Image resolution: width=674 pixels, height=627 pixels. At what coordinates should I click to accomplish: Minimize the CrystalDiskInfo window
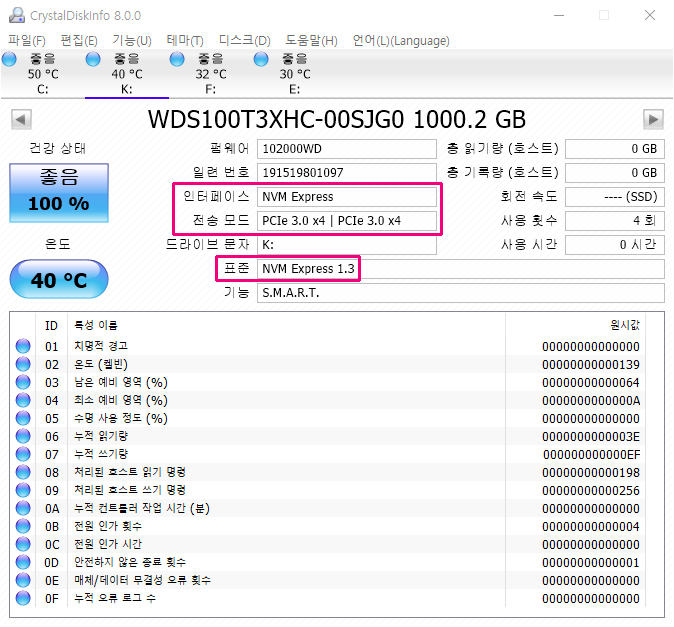pyautogui.click(x=559, y=15)
